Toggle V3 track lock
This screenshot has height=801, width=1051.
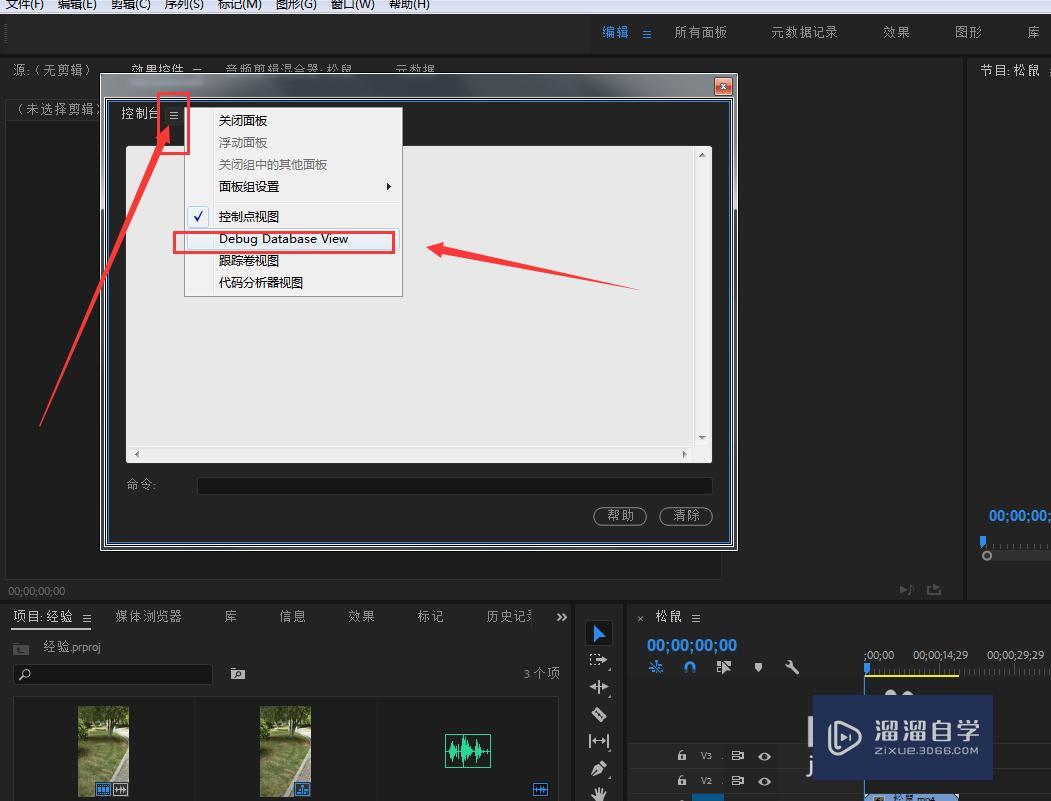tap(682, 755)
